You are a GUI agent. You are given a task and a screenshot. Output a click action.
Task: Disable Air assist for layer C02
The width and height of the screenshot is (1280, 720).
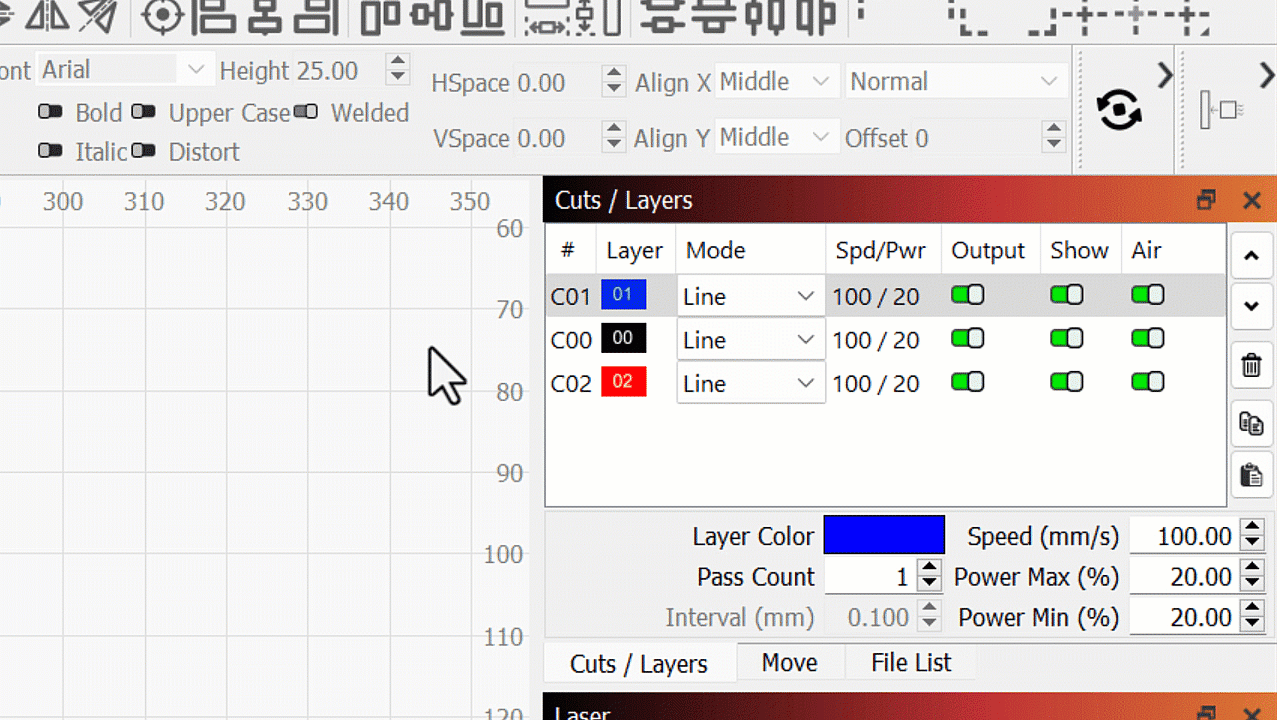point(1147,382)
